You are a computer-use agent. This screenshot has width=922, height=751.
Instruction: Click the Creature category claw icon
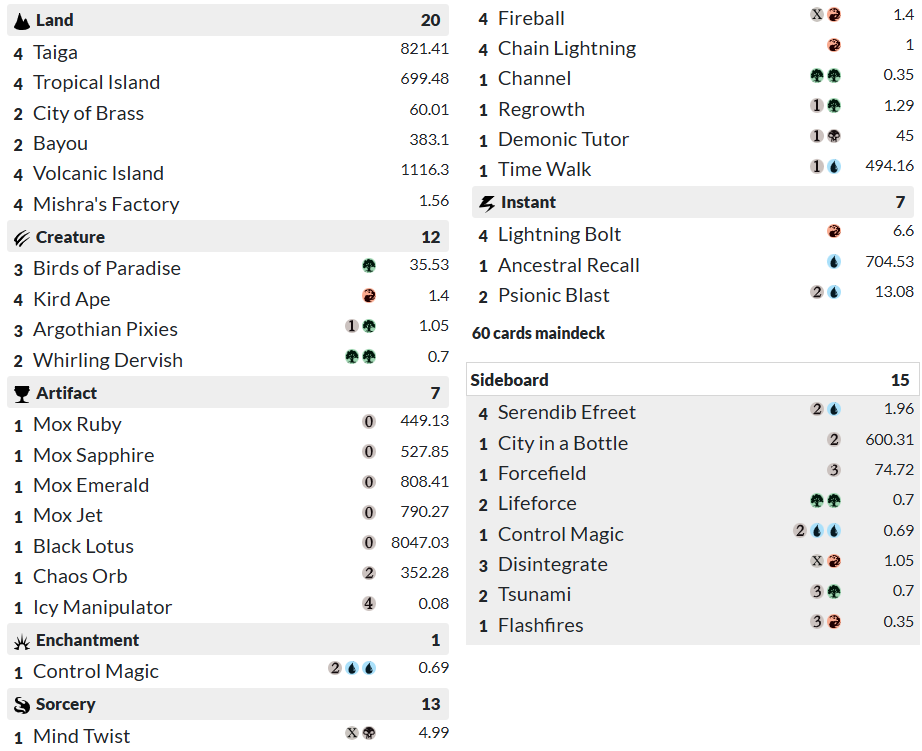(x=22, y=238)
